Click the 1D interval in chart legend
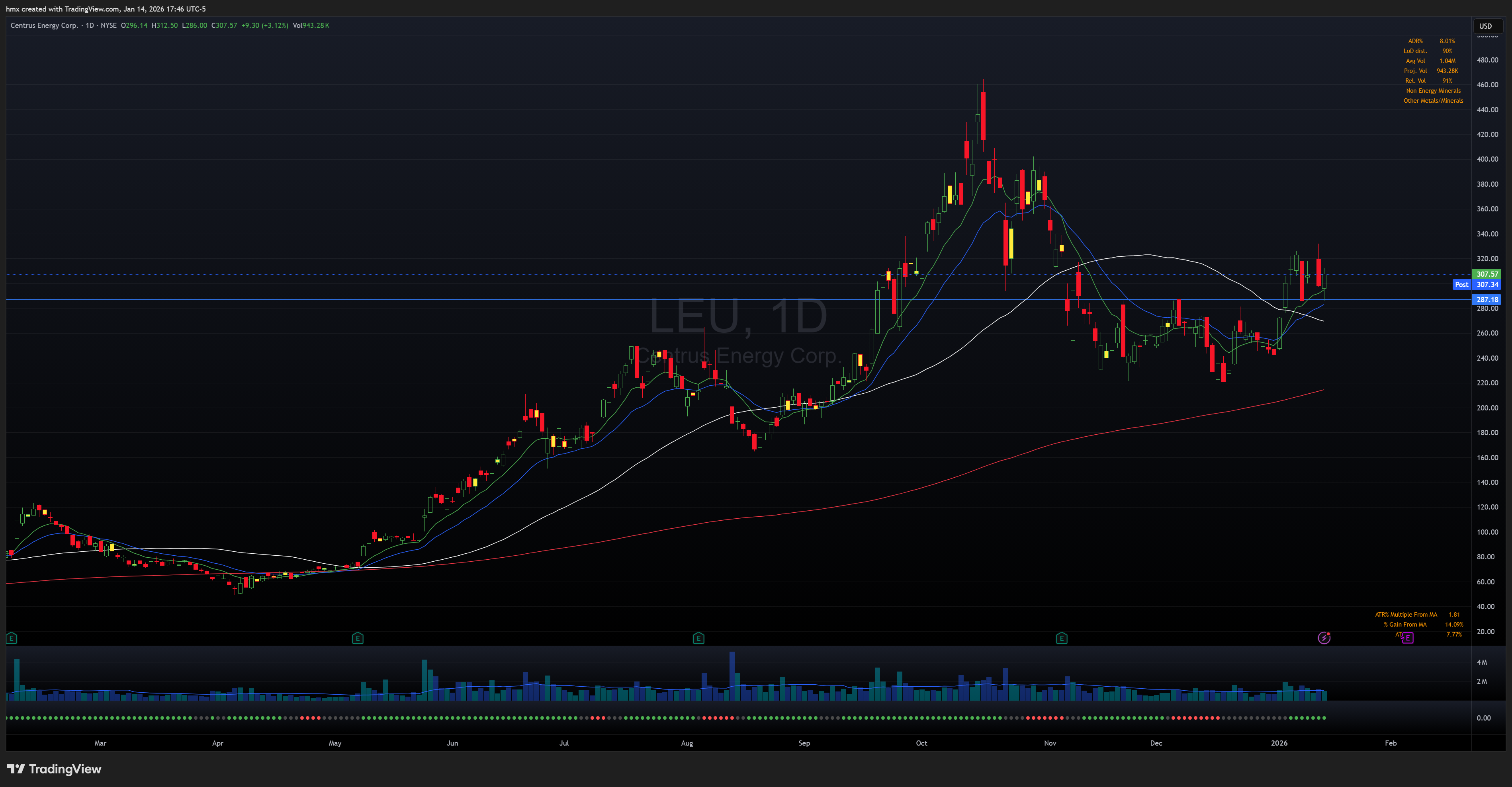The width and height of the screenshot is (1512, 787). tap(90, 25)
